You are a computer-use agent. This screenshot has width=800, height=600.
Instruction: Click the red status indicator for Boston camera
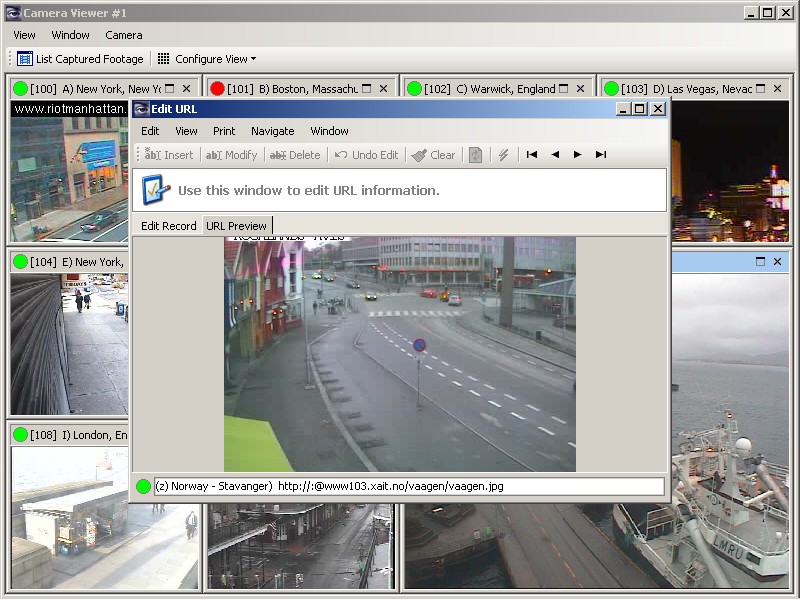click(217, 89)
